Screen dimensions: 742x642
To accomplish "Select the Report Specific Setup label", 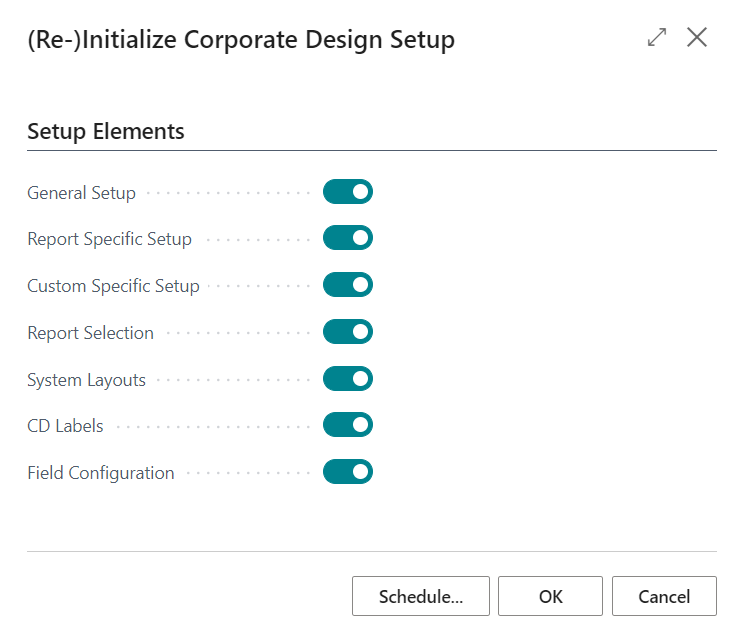I will pos(109,239).
